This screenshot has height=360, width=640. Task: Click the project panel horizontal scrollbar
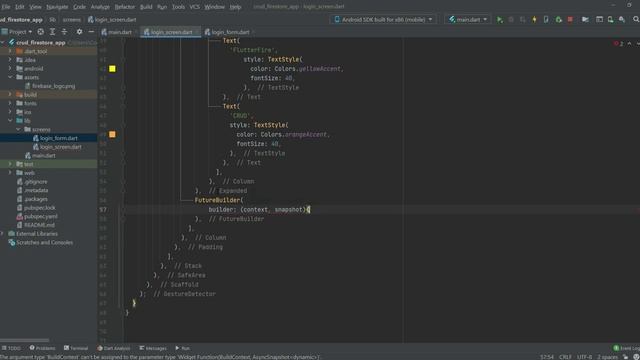(x=25, y=340)
